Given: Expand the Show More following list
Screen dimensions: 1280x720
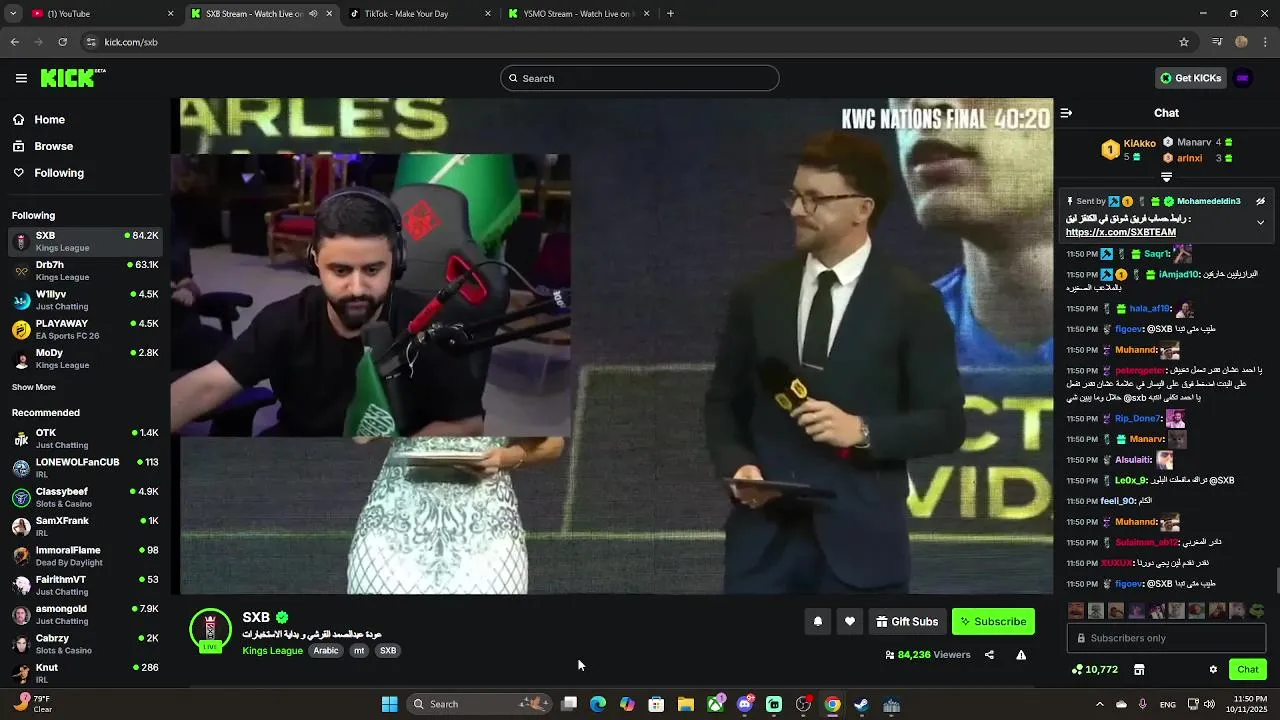Looking at the screenshot, I should coord(34,387).
